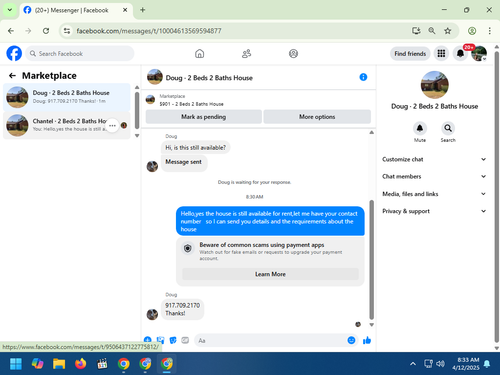Click the 'Message sent' bubble
500x375 pixels.
184,162
